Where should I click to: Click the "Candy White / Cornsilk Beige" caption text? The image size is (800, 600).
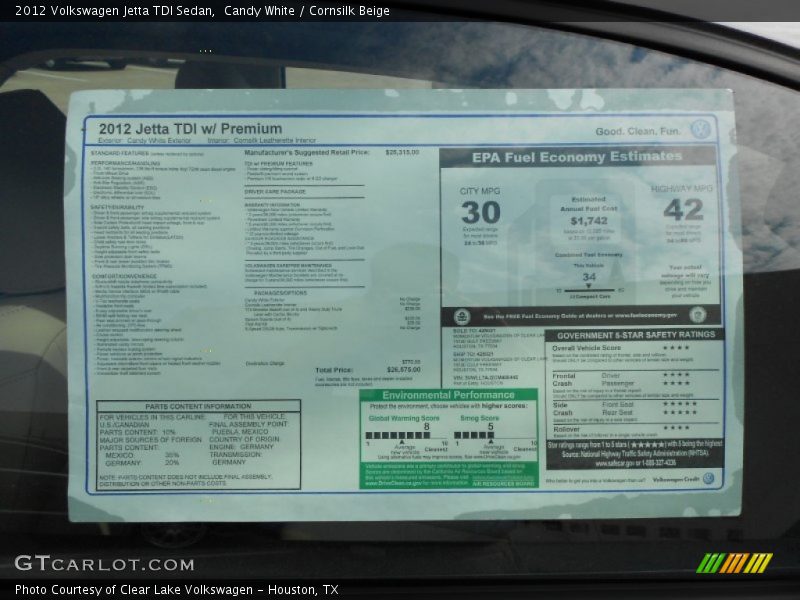307,11
